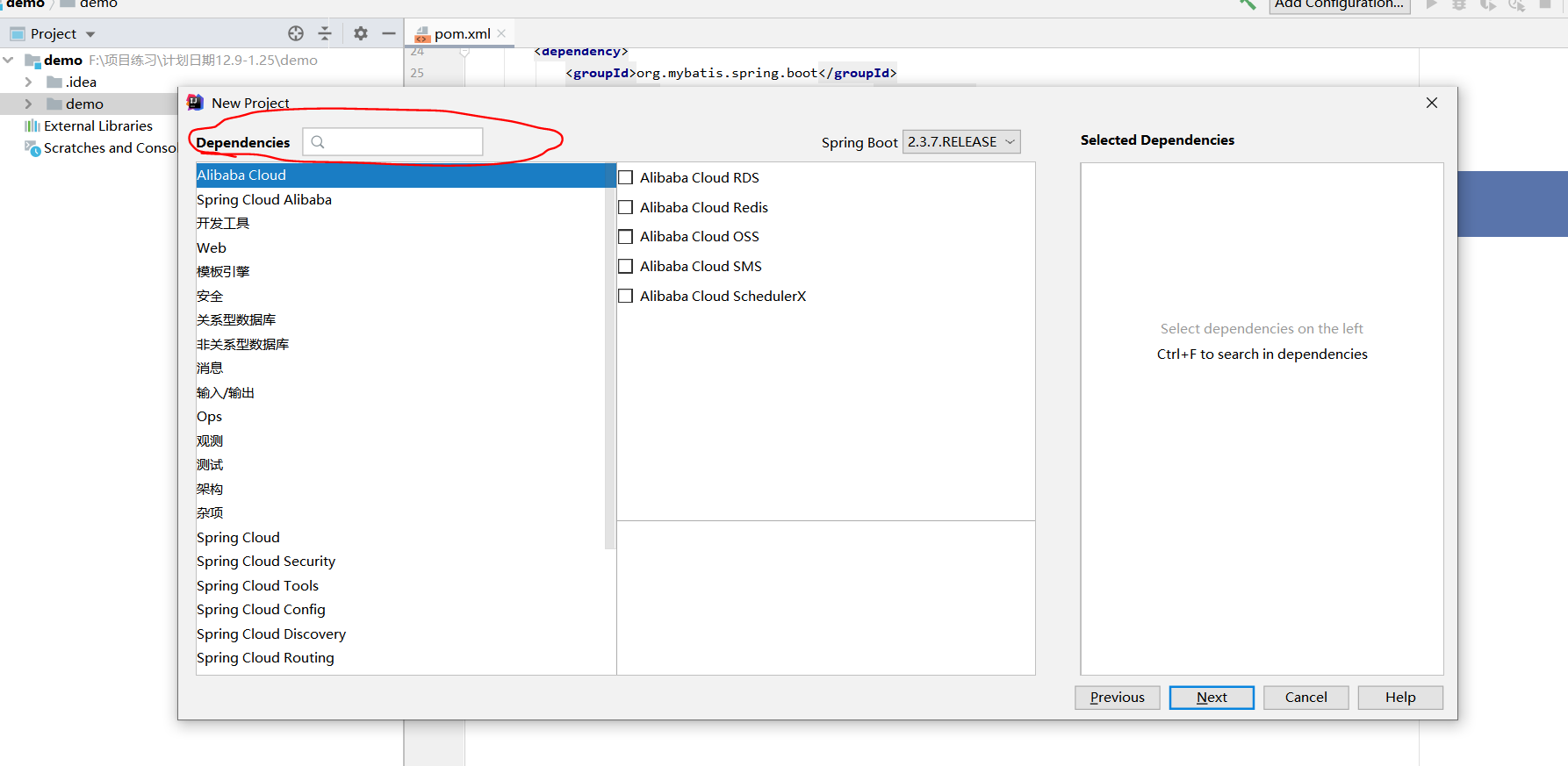Click Cancel button in New Project
Viewport: 1568px width, 766px height.
[1306, 698]
